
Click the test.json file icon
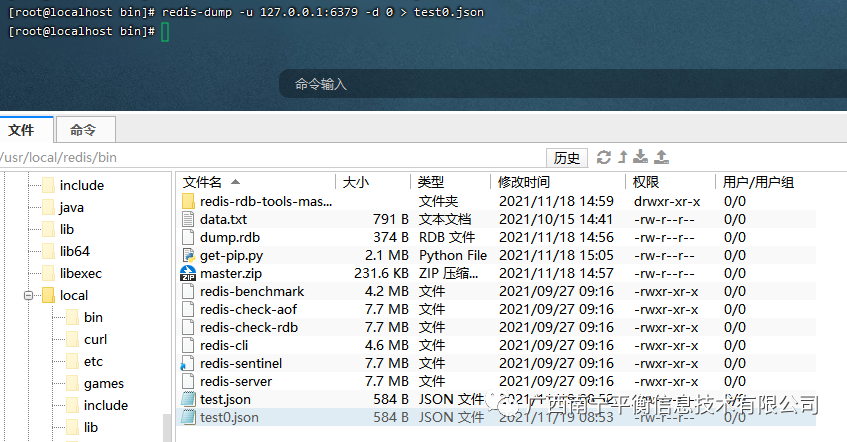click(x=188, y=399)
